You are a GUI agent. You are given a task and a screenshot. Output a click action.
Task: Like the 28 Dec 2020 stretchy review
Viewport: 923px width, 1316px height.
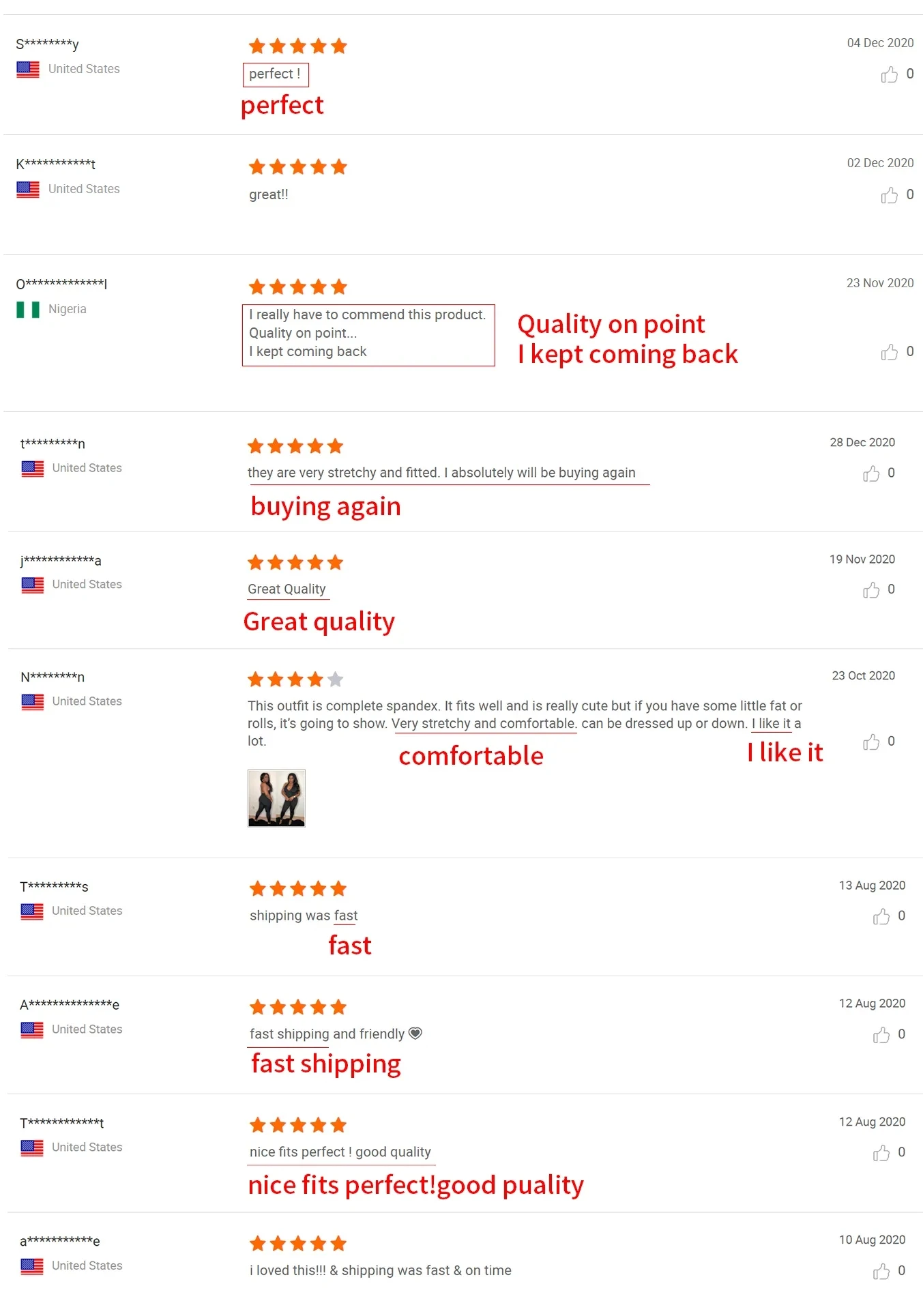(x=871, y=473)
